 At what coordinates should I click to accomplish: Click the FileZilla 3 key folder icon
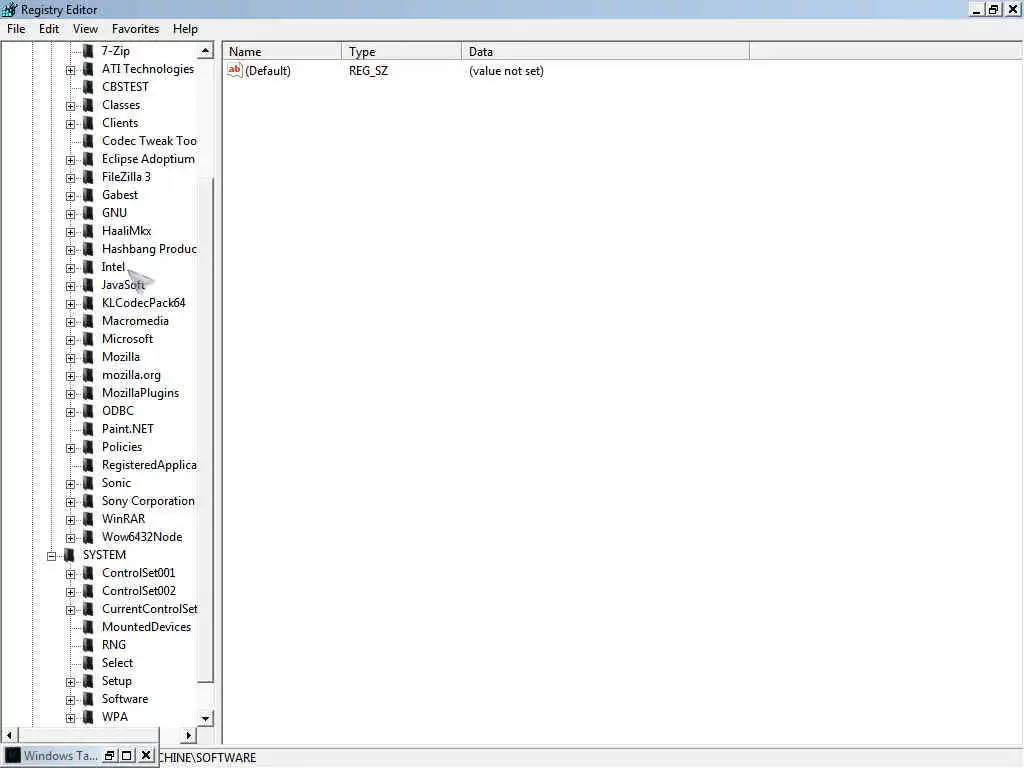pyautogui.click(x=88, y=177)
